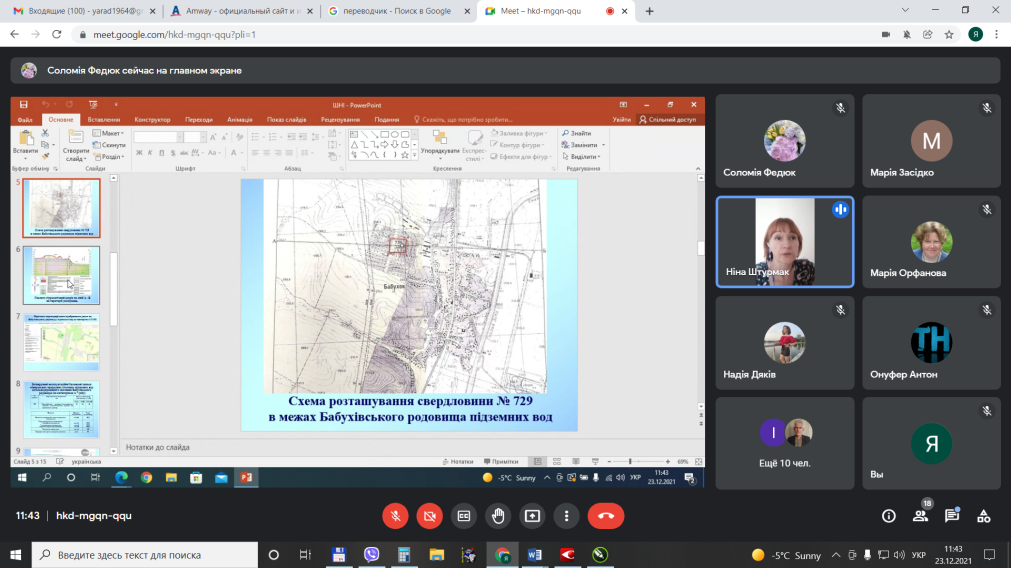
Task: Bookmark this page with star icon
Action: pos(950,34)
